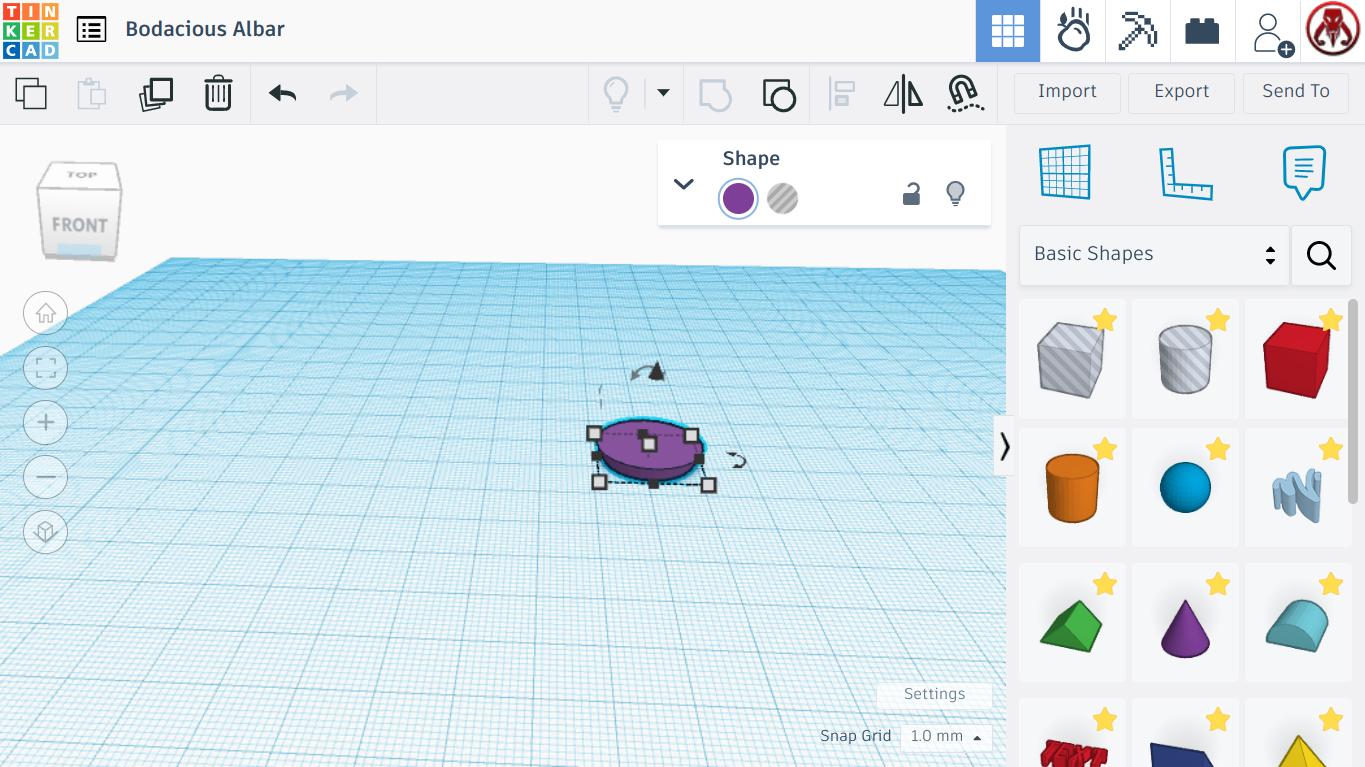Image resolution: width=1365 pixels, height=767 pixels.
Task: Undo the last action
Action: pyautogui.click(x=281, y=92)
